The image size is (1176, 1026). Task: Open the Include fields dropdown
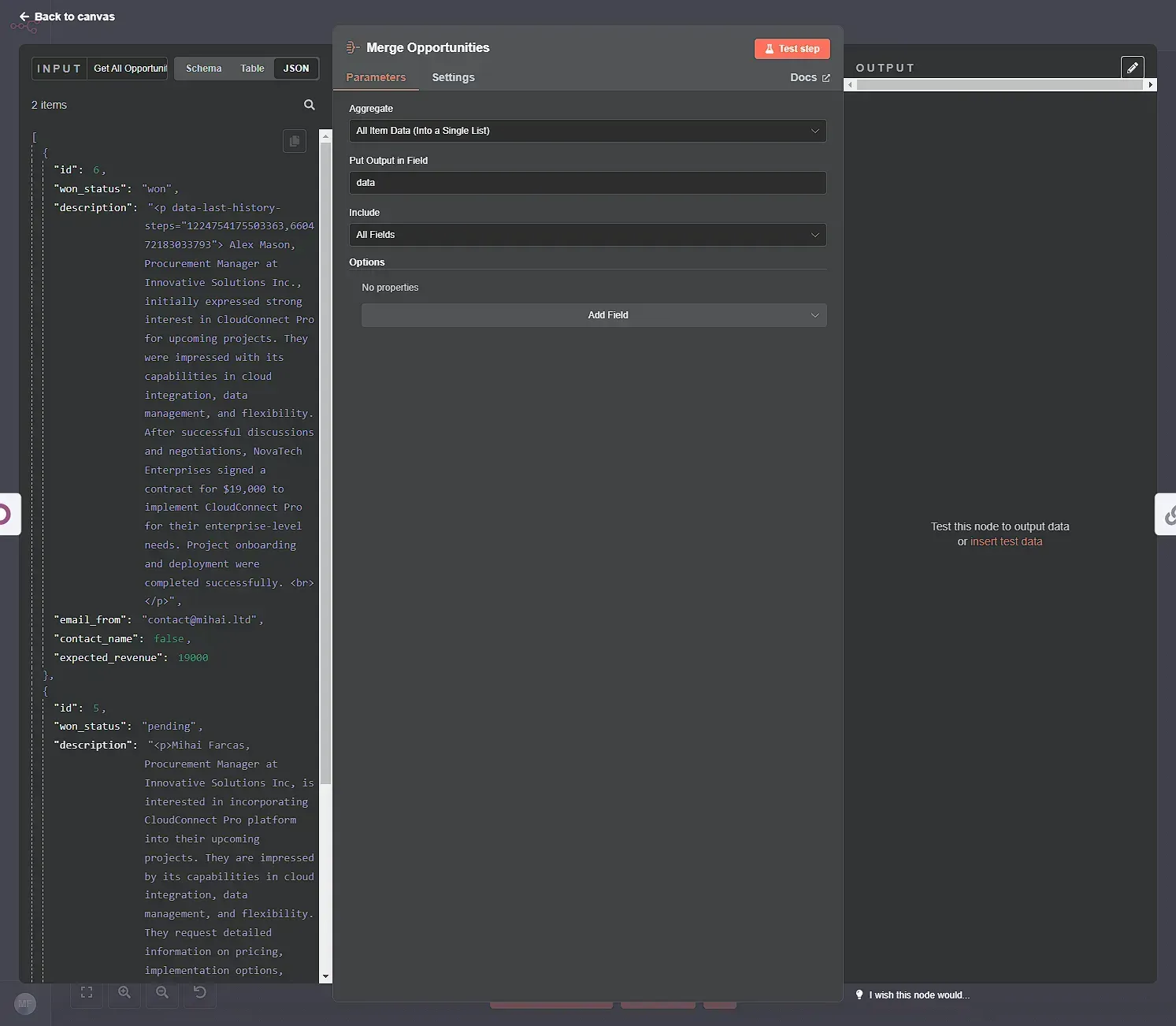tap(586, 234)
